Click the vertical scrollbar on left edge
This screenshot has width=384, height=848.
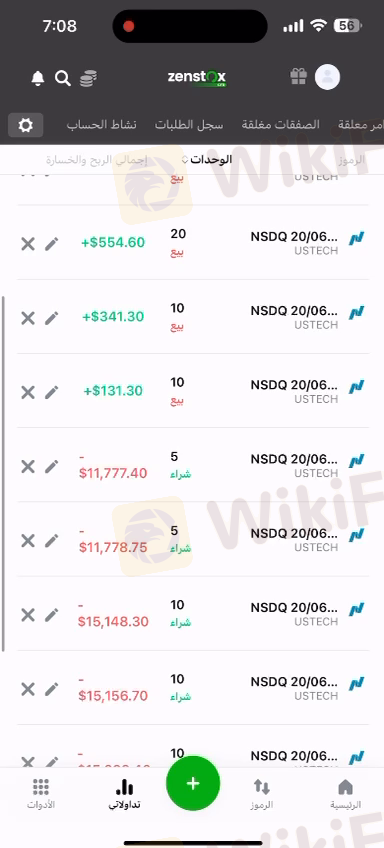coord(3,474)
